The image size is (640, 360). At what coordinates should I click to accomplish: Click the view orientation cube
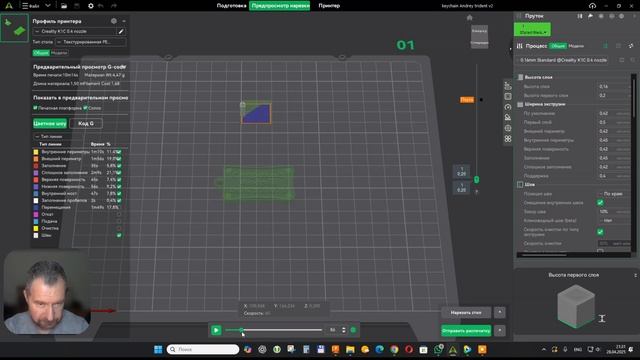[479, 36]
